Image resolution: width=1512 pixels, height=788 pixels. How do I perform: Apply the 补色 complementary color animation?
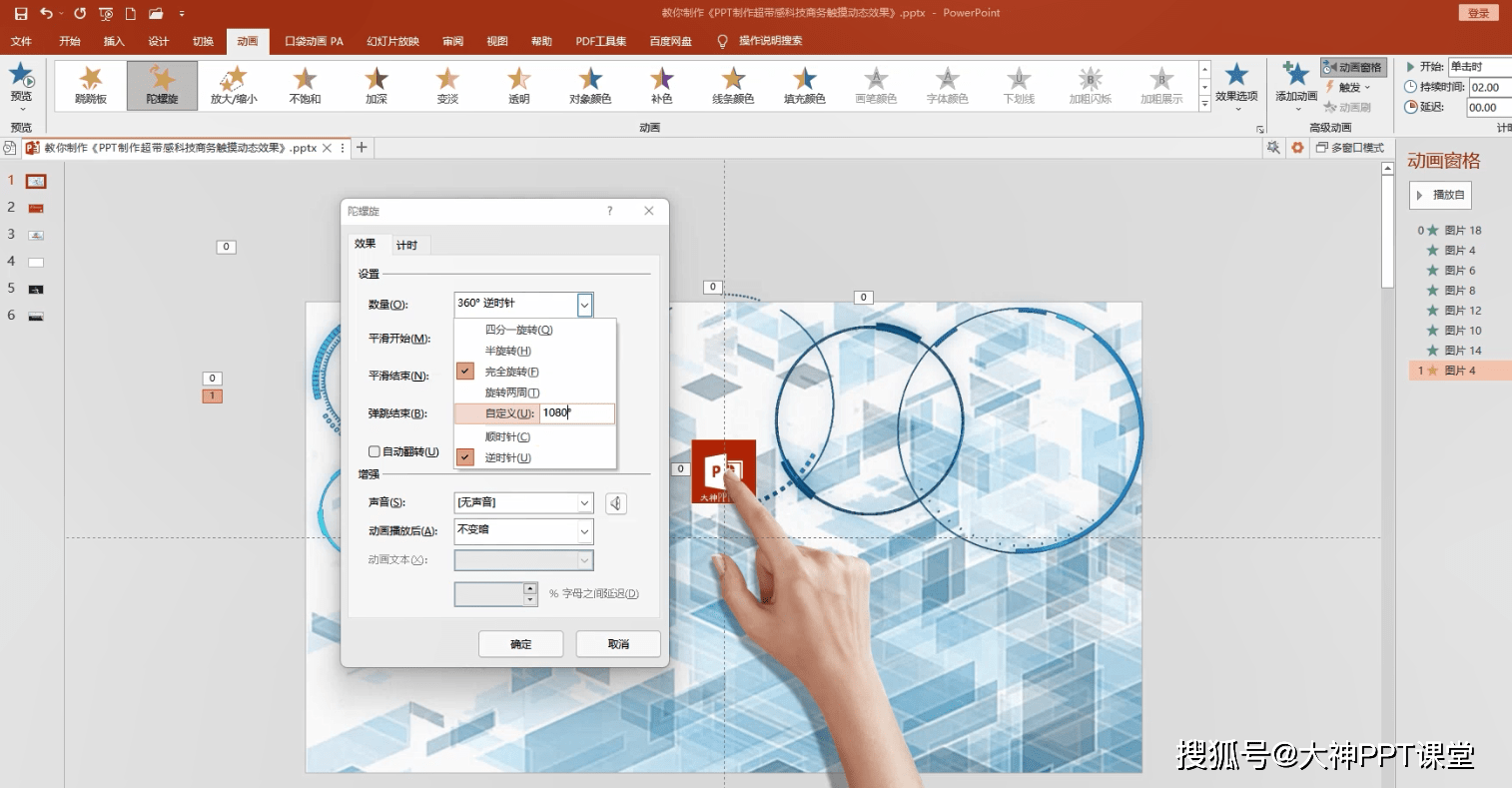pyautogui.click(x=662, y=85)
